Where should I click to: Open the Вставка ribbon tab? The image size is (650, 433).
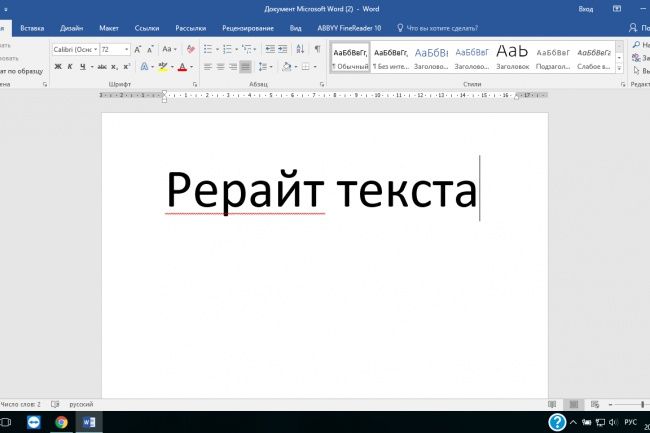(x=32, y=28)
